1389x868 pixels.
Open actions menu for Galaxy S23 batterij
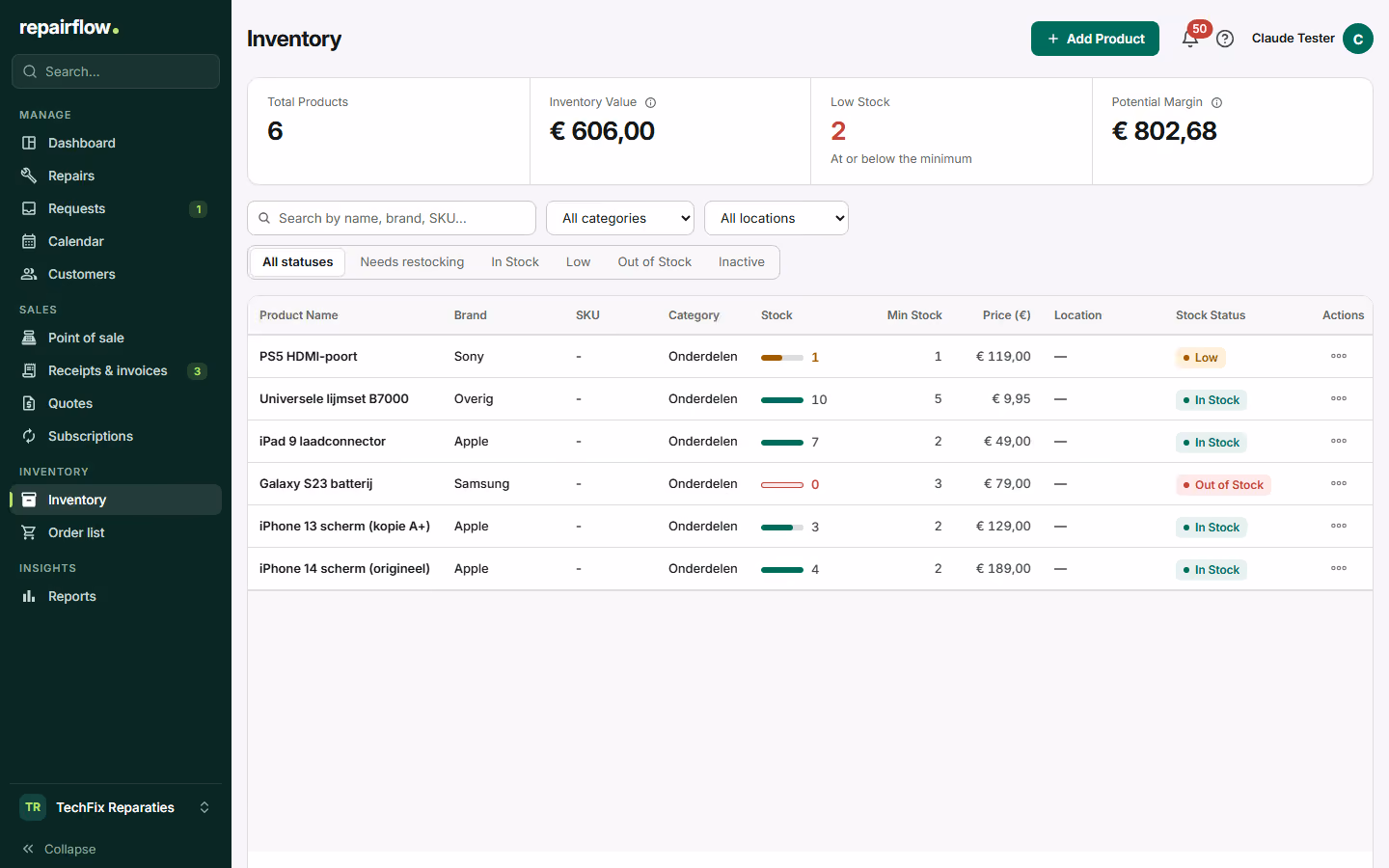(1339, 483)
